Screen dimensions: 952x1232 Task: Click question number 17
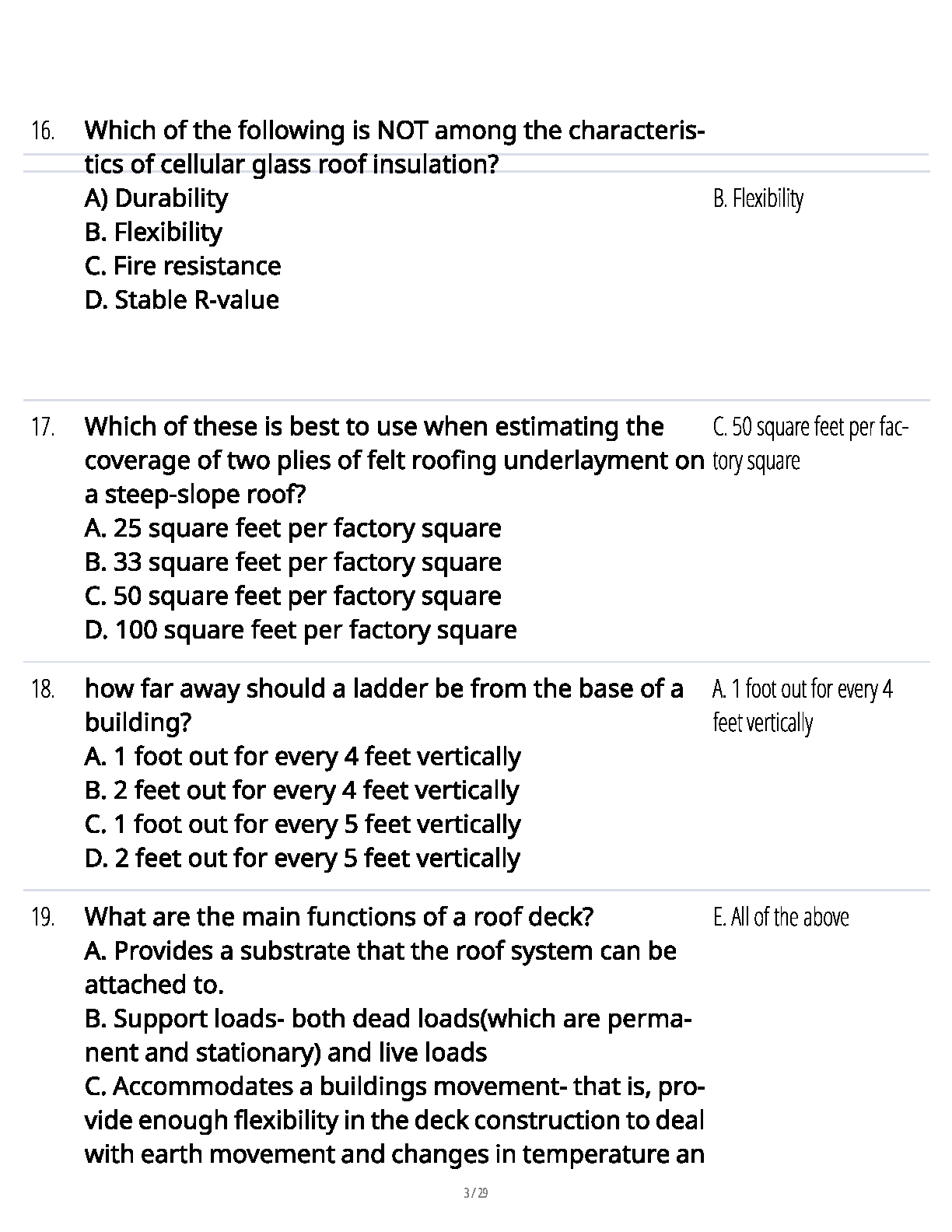click(x=43, y=427)
